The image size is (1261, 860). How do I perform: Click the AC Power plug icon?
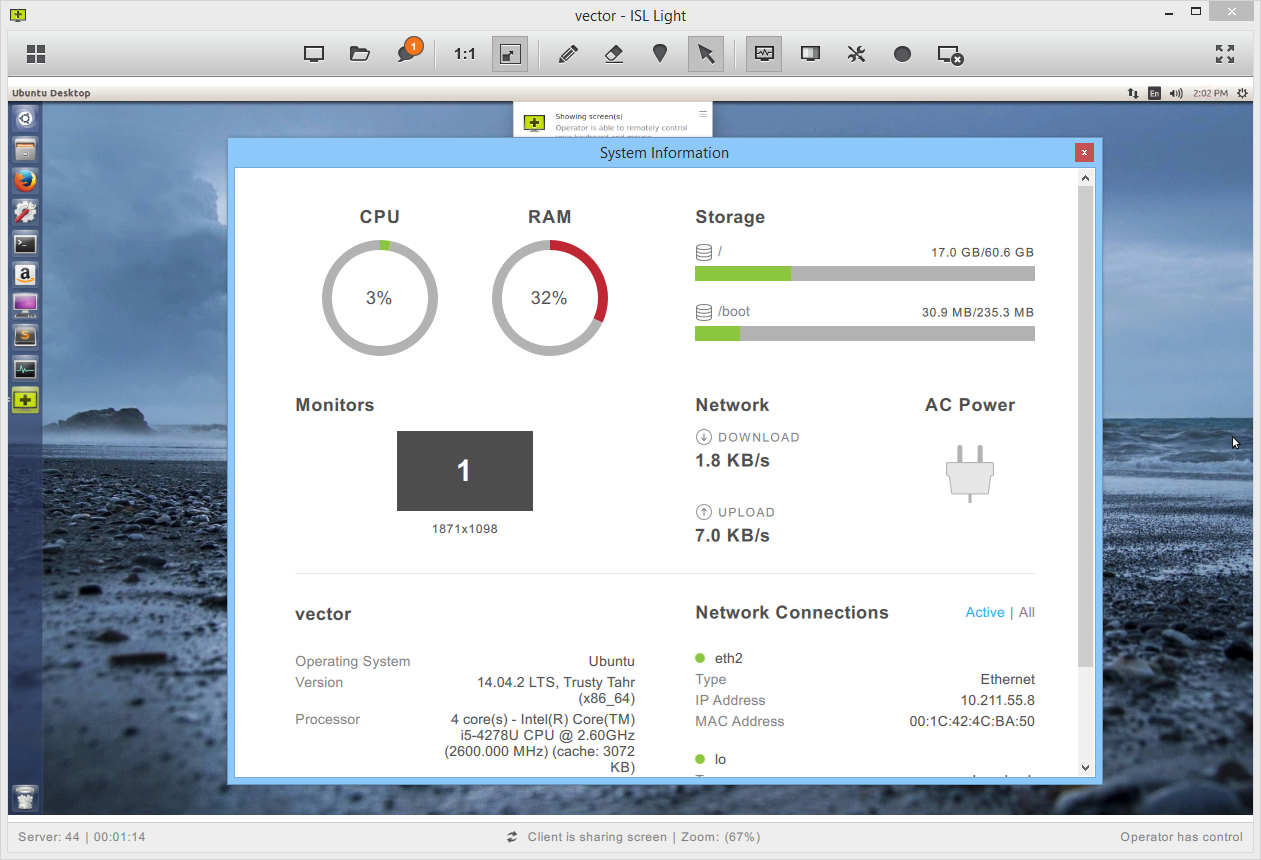pyautogui.click(x=970, y=473)
